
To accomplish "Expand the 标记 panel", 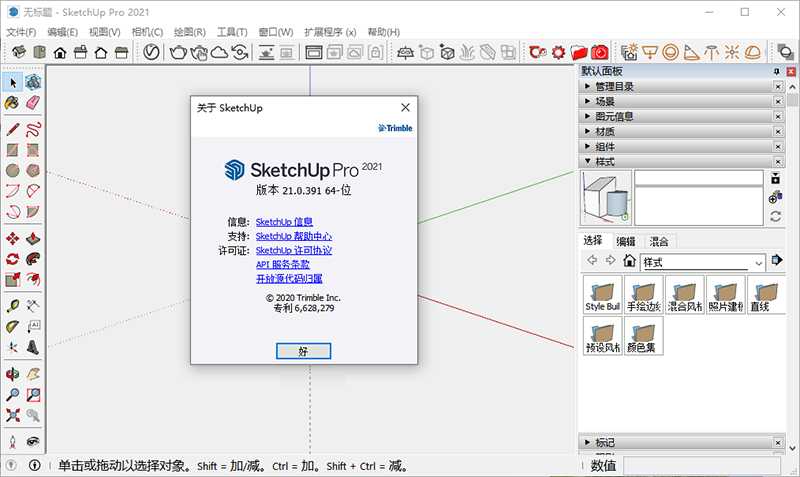I will (682, 442).
